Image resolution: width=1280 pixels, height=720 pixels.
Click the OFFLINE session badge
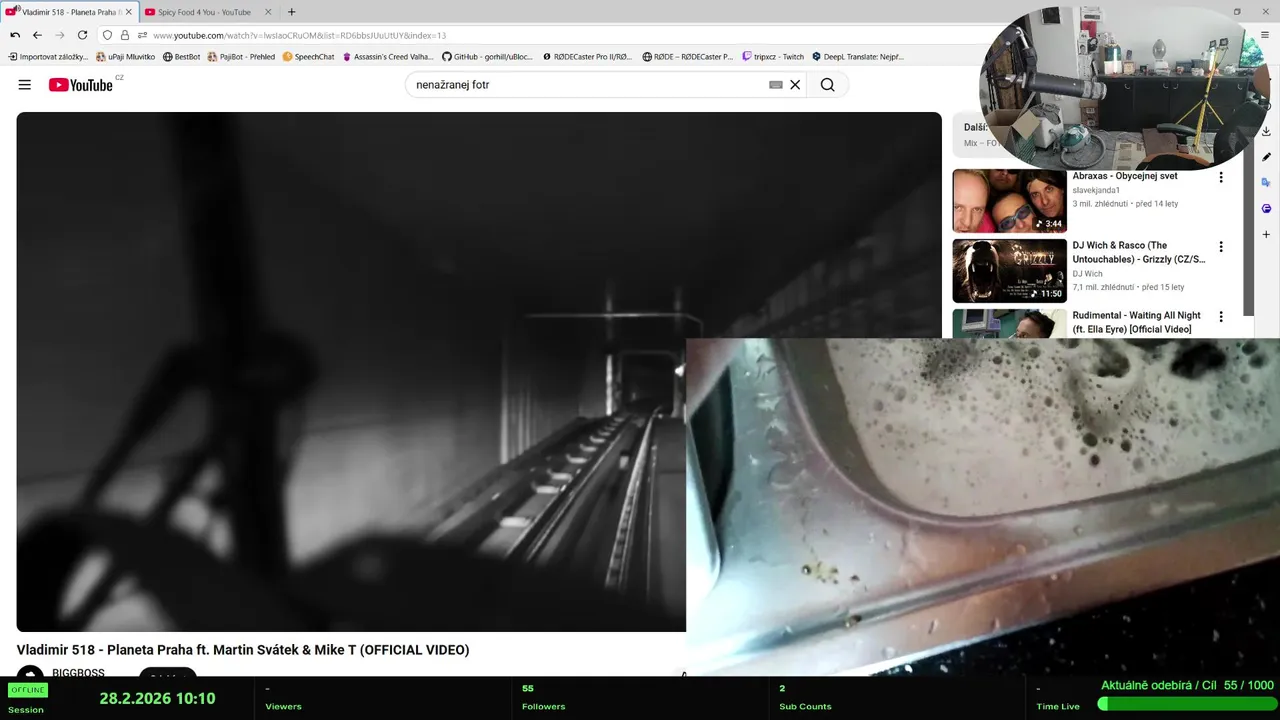[x=28, y=690]
